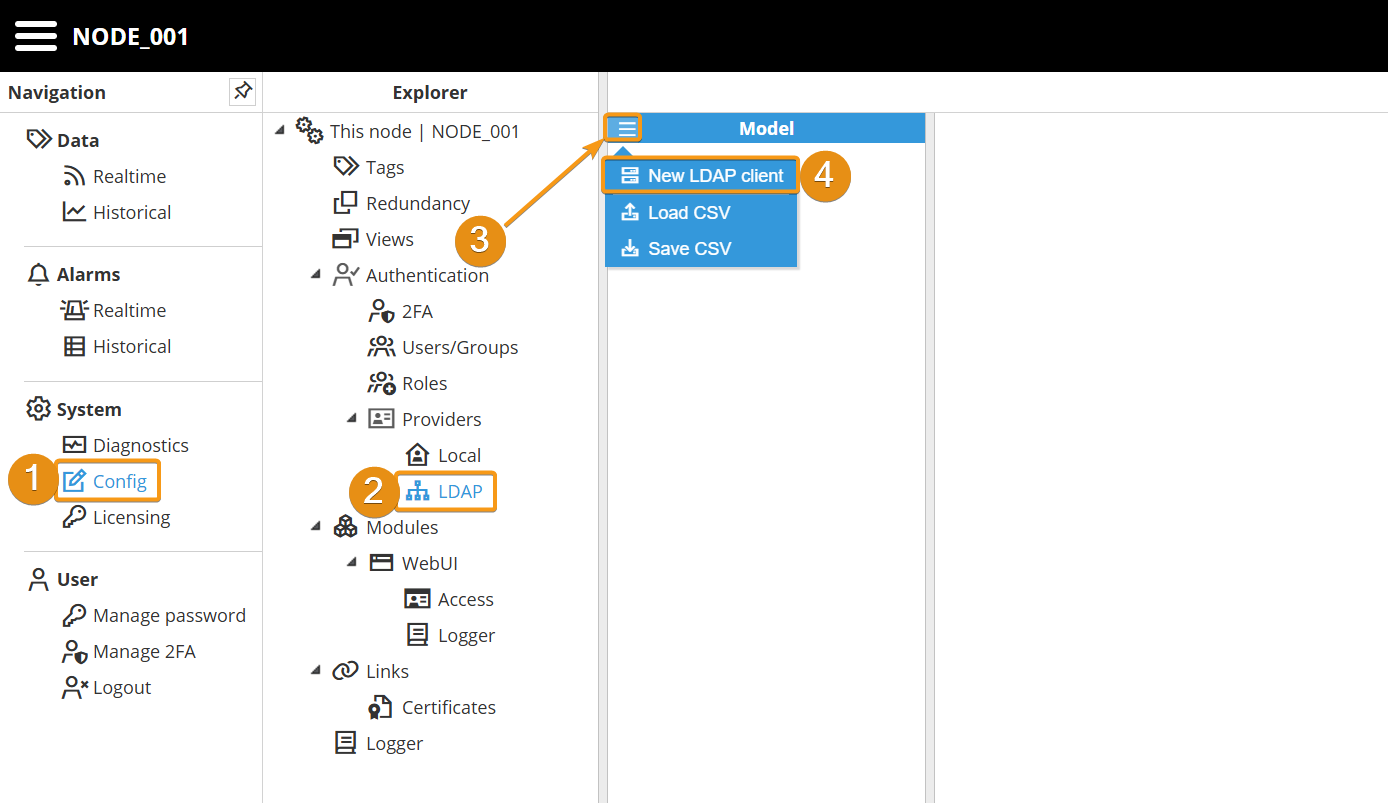Open the main hamburger menu in header
The width and height of the screenshot is (1388, 803).
pyautogui.click(x=36, y=37)
